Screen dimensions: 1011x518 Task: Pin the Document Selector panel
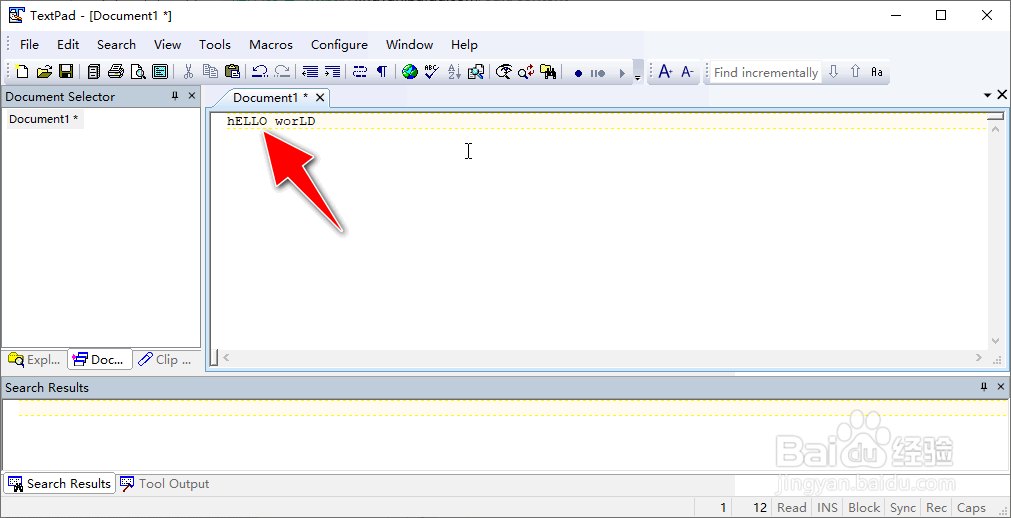[x=175, y=95]
